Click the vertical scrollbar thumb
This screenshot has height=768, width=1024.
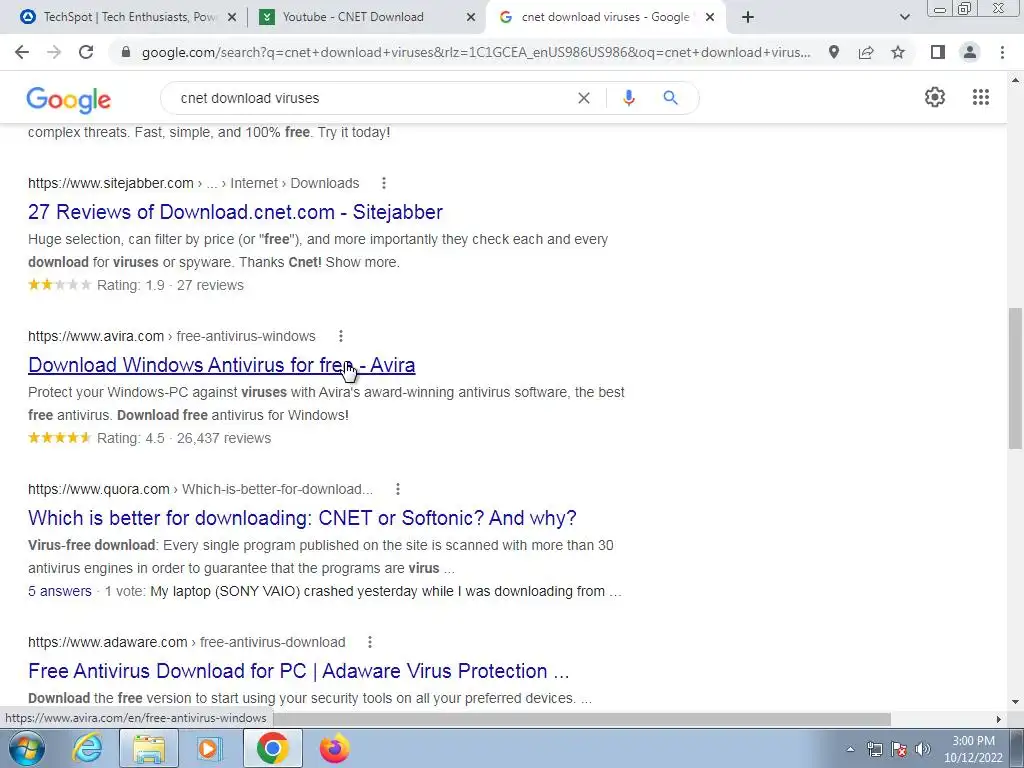1015,377
